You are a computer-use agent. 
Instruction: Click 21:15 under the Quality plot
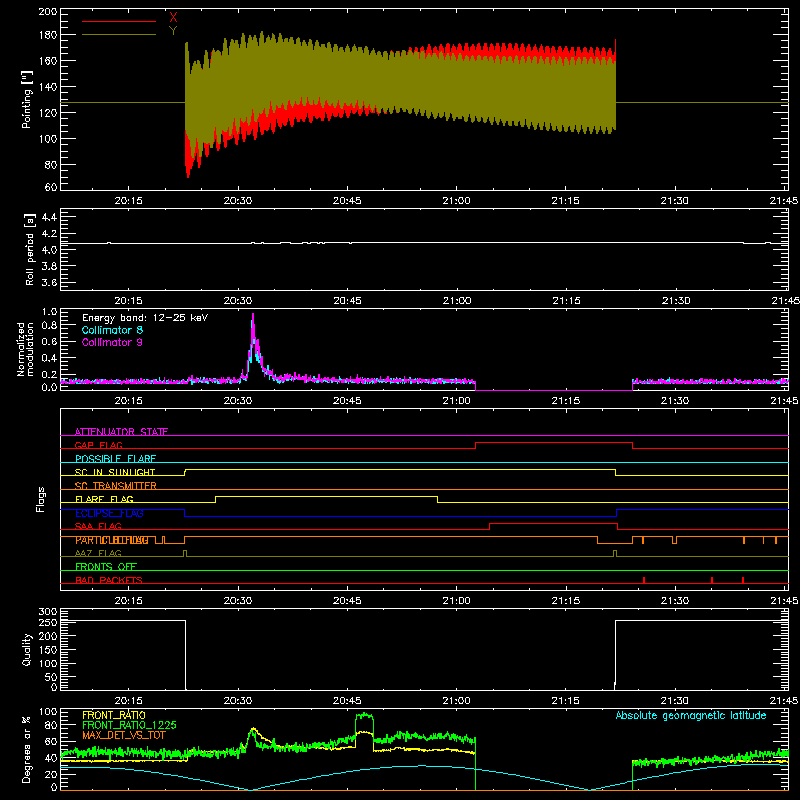coord(566,701)
